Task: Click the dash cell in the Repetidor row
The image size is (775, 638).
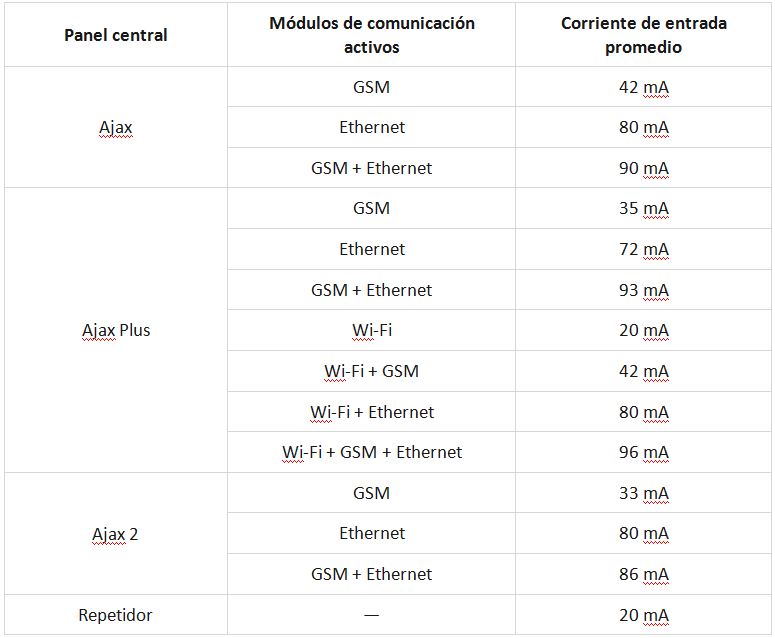Action: coord(371,615)
